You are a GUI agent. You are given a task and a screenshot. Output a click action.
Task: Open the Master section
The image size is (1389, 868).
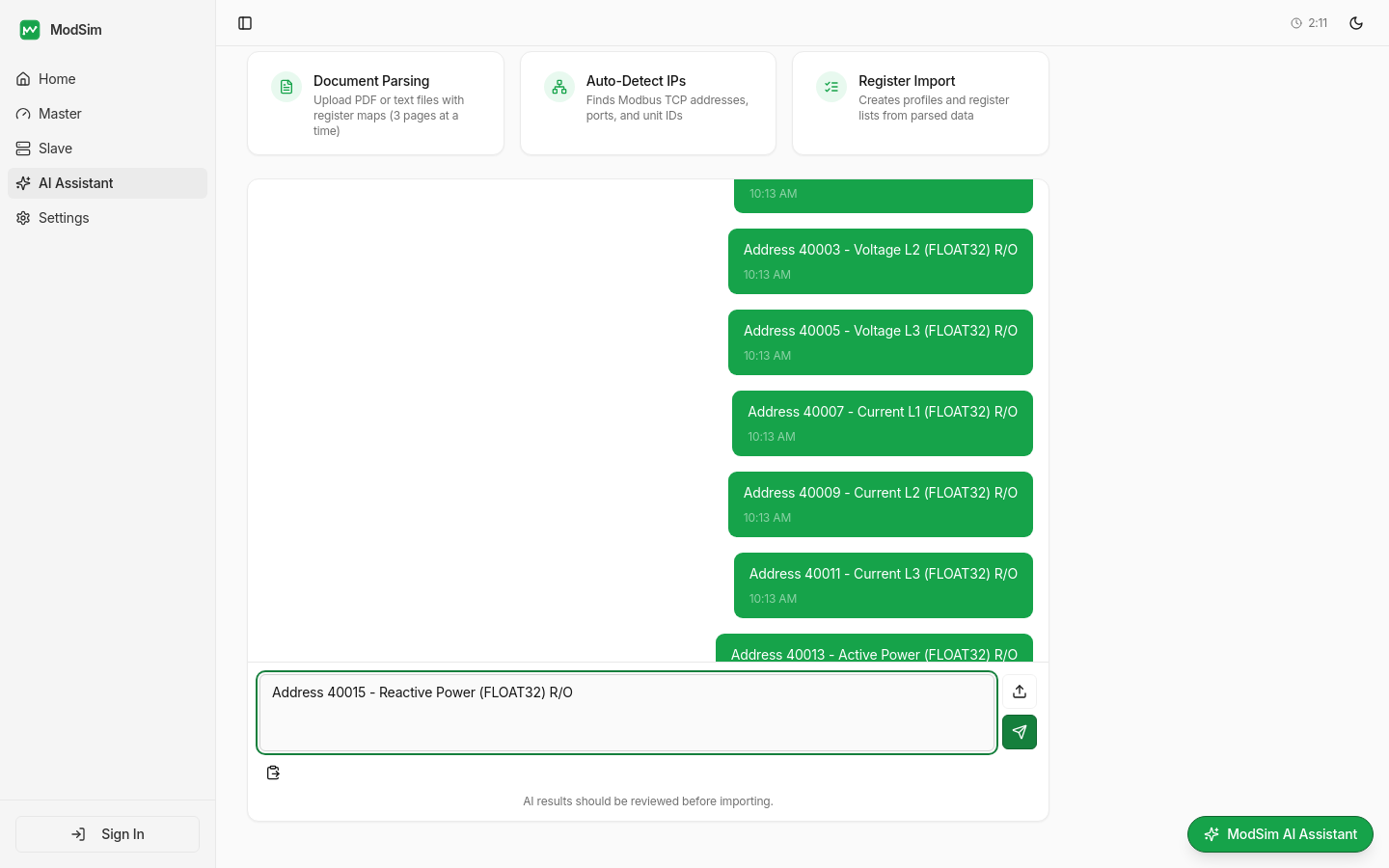(x=107, y=114)
